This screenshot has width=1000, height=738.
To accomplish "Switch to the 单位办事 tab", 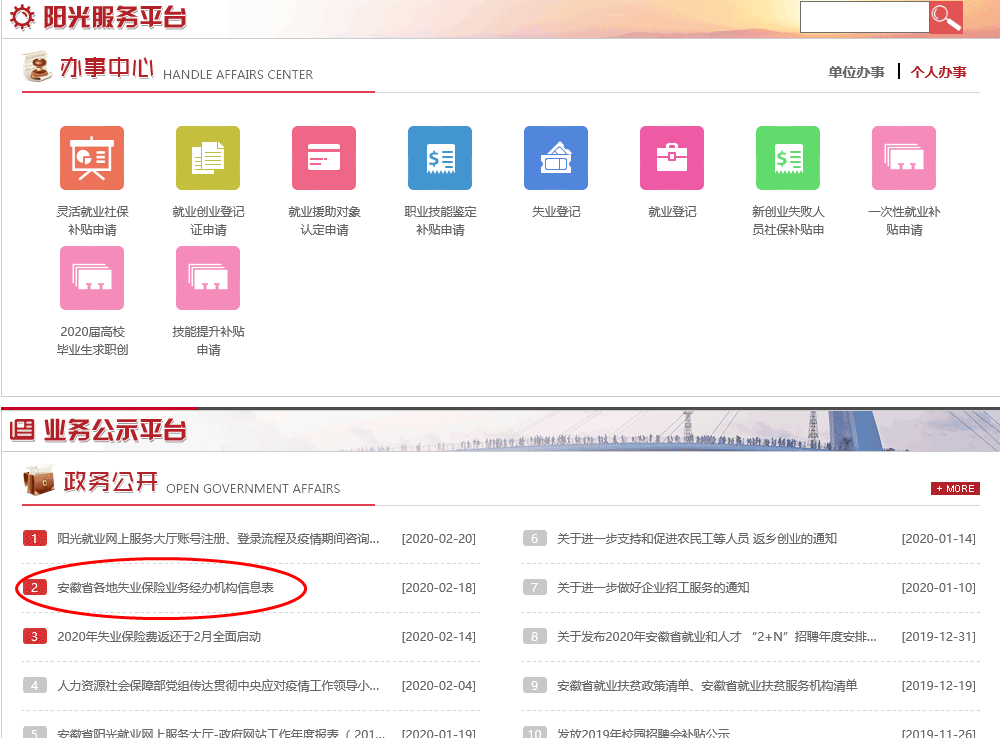I will [x=856, y=72].
